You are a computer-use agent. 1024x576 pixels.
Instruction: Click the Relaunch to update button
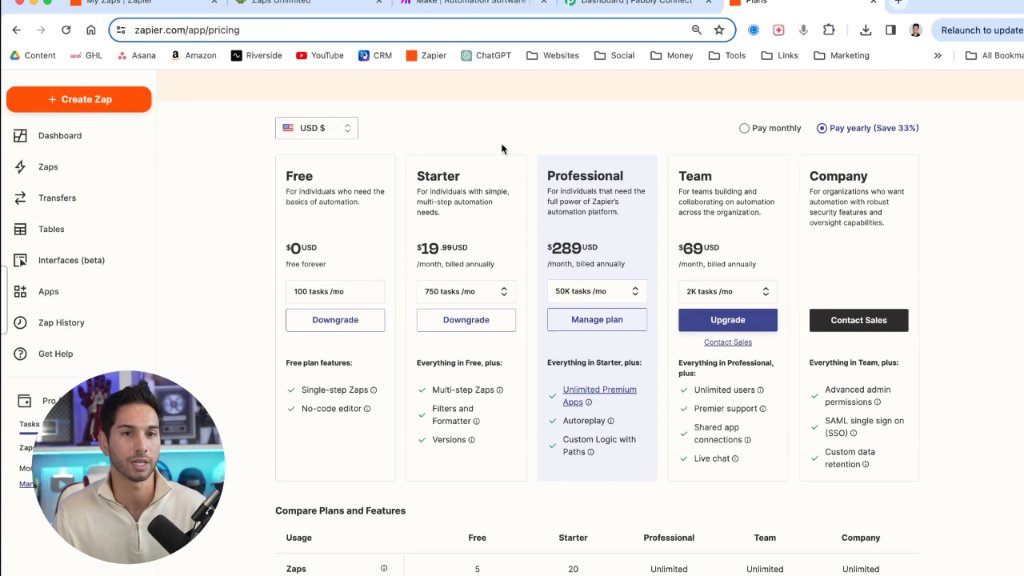coord(978,30)
